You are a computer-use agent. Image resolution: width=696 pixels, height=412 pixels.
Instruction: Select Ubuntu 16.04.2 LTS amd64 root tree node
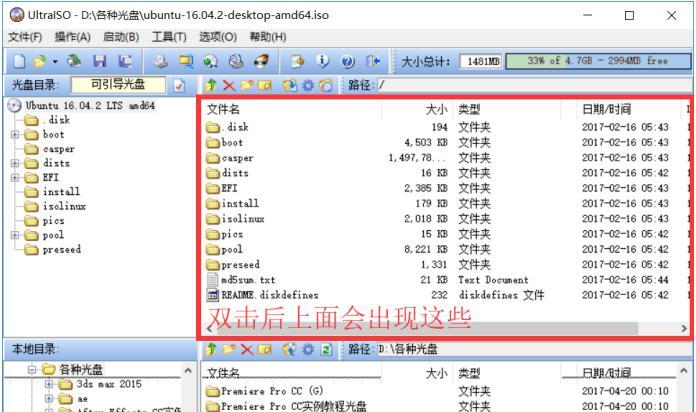tap(90, 106)
